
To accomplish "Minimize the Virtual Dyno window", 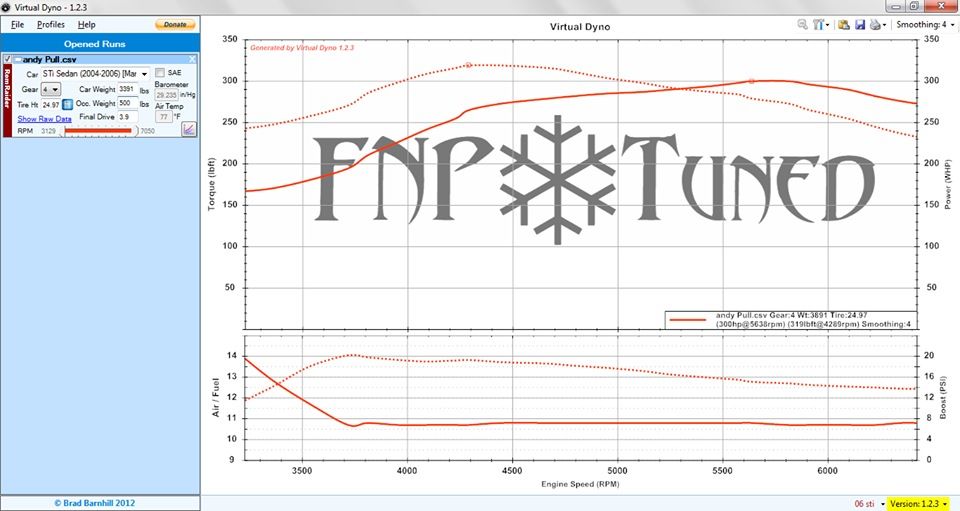I will [x=896, y=6].
